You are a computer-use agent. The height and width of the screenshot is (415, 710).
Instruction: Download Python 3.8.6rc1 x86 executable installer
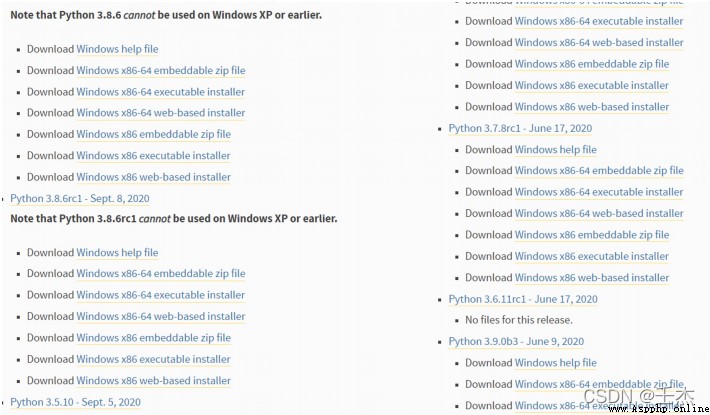(154, 359)
